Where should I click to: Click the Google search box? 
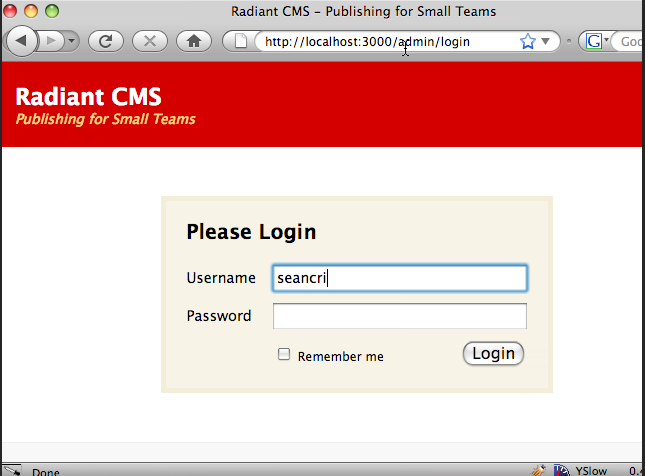[x=628, y=42]
